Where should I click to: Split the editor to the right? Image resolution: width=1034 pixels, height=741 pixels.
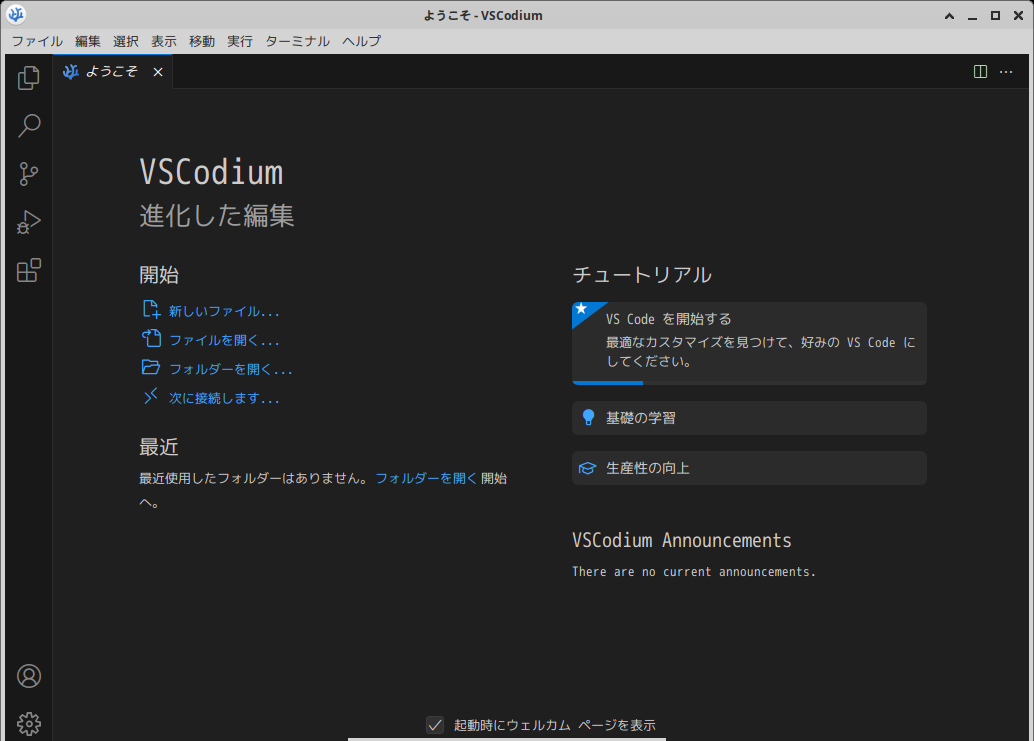click(x=981, y=71)
